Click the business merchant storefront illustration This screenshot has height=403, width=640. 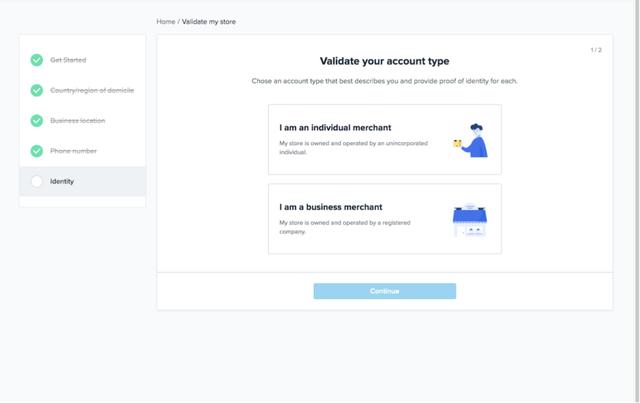coord(470,220)
